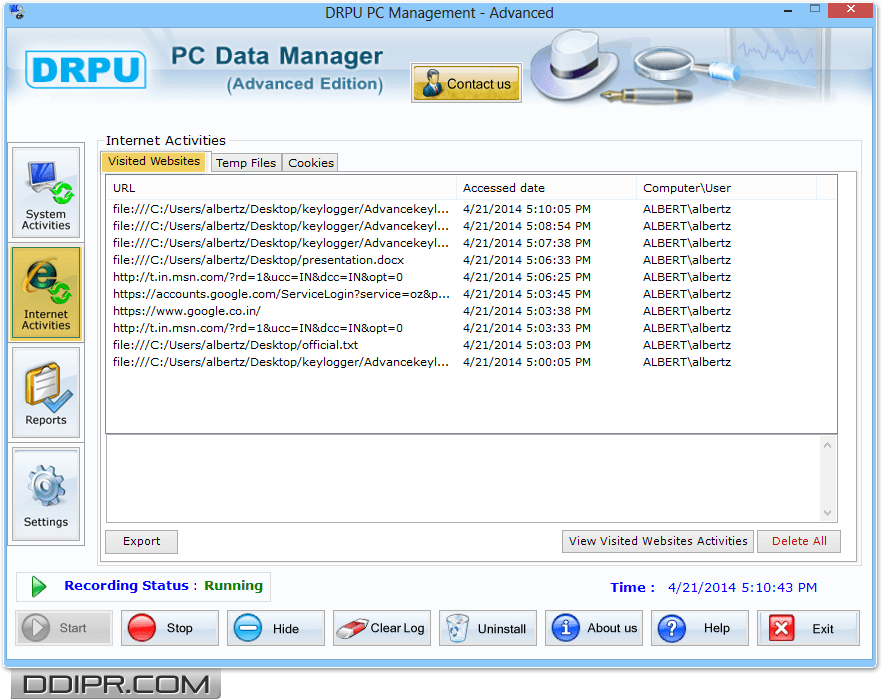The image size is (882, 699).
Task: Select msn.com row accessed 5:06:25 PM
Action: 471,277
